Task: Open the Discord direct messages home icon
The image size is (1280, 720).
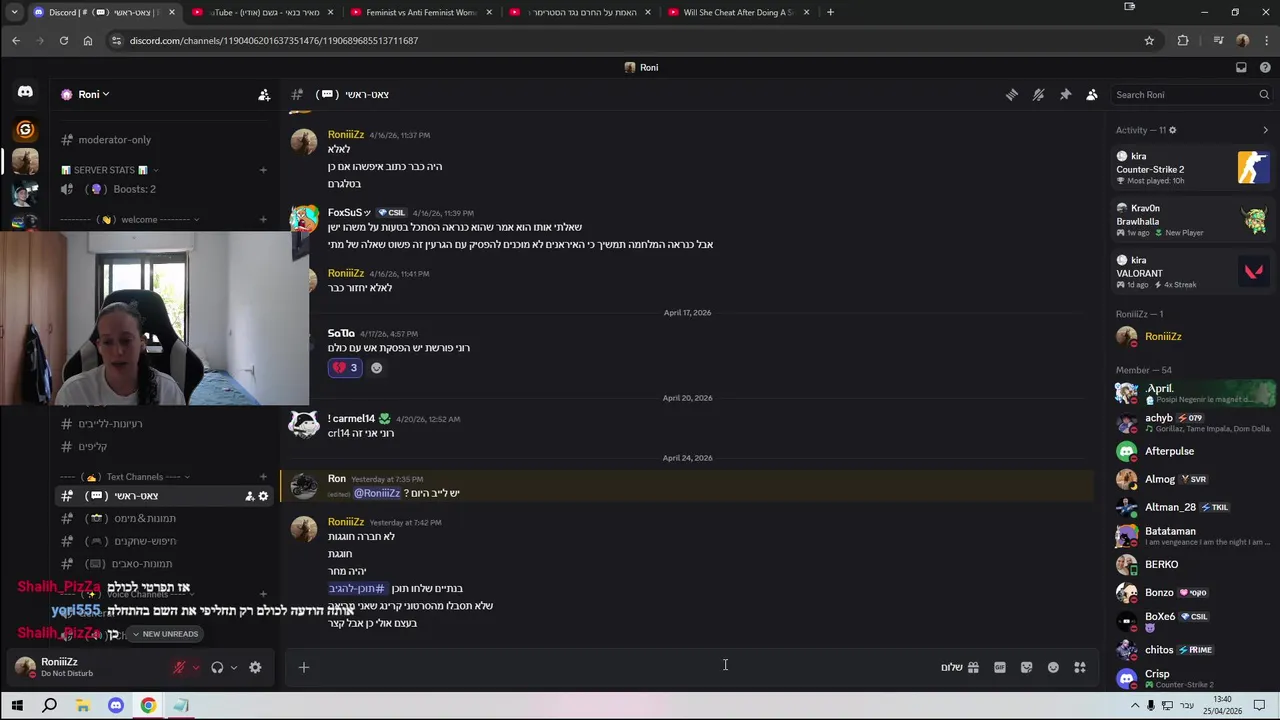Action: coord(25,92)
